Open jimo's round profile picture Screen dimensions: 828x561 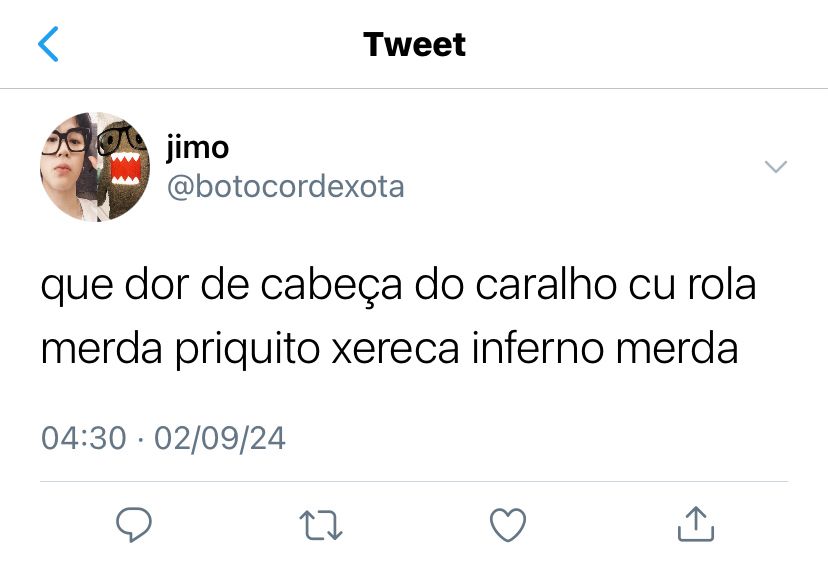[95, 167]
